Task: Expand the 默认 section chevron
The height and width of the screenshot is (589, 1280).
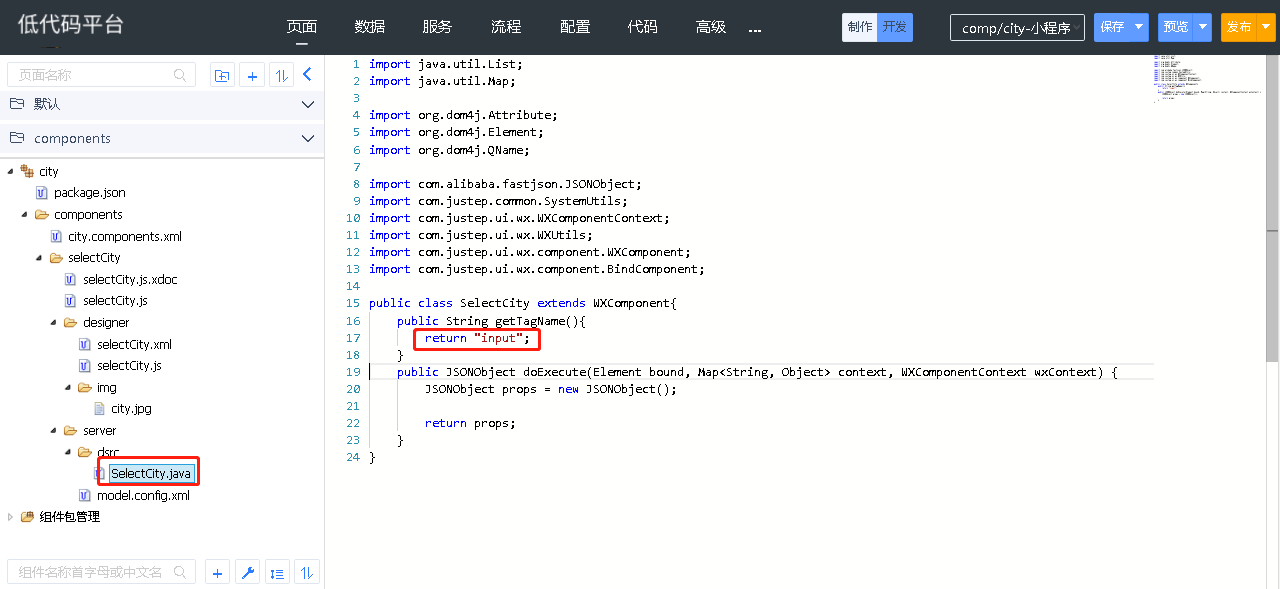Action: click(308, 104)
